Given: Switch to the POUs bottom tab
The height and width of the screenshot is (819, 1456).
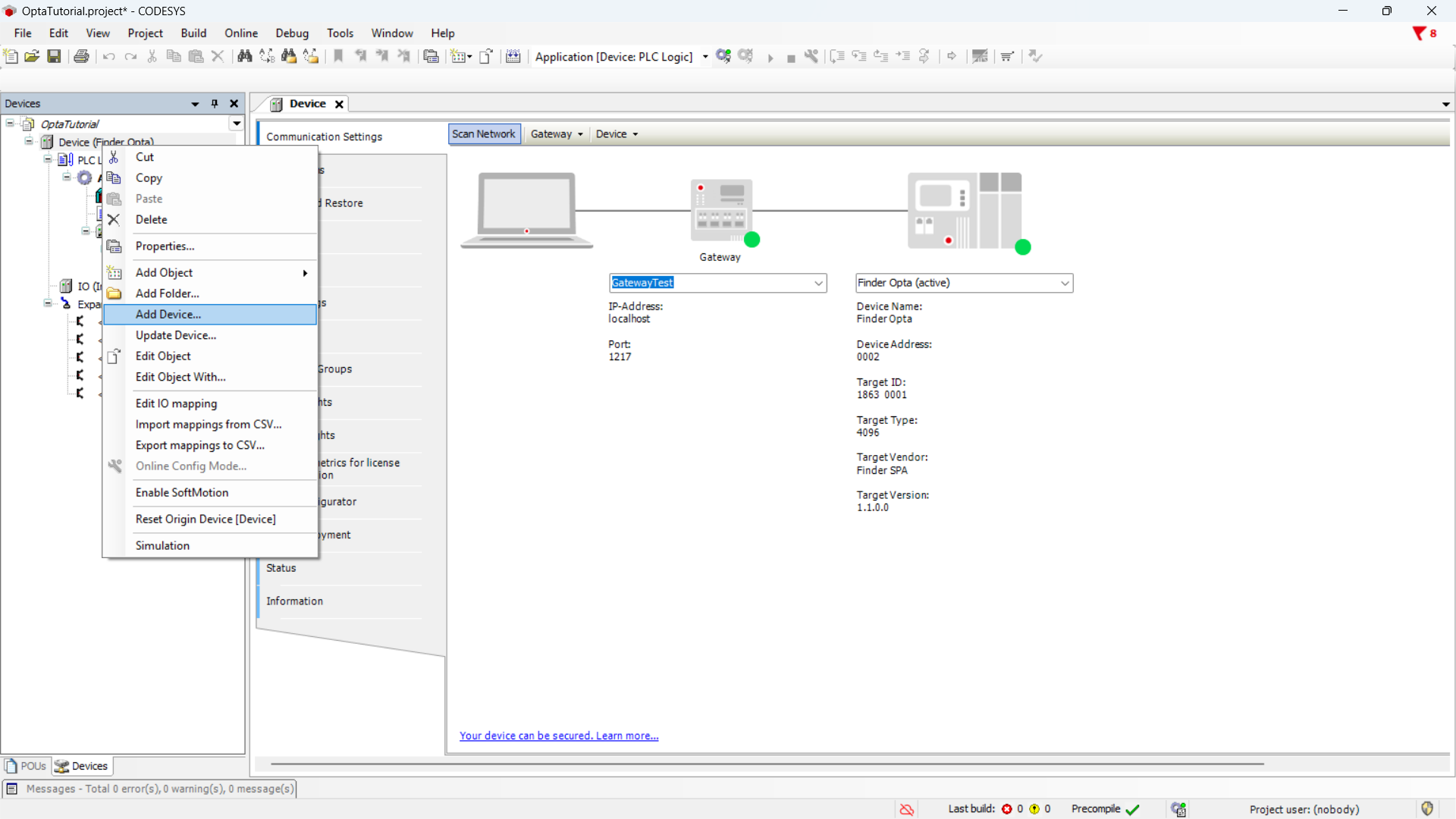Looking at the screenshot, I should [27, 766].
